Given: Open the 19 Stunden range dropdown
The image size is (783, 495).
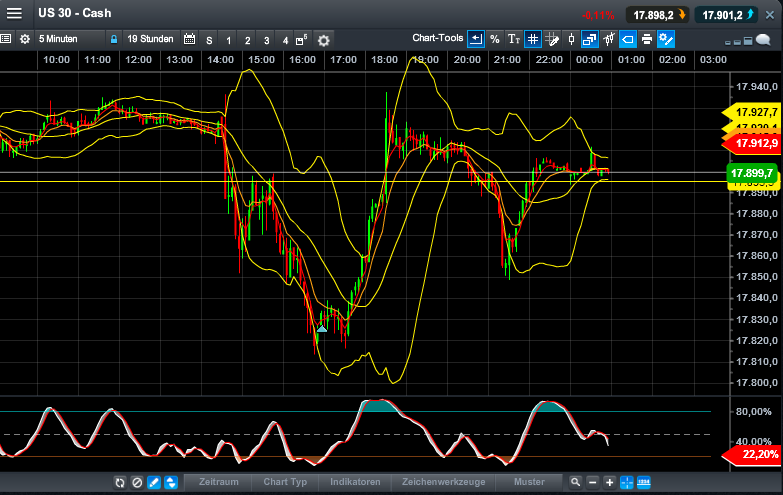Looking at the screenshot, I should point(150,39).
